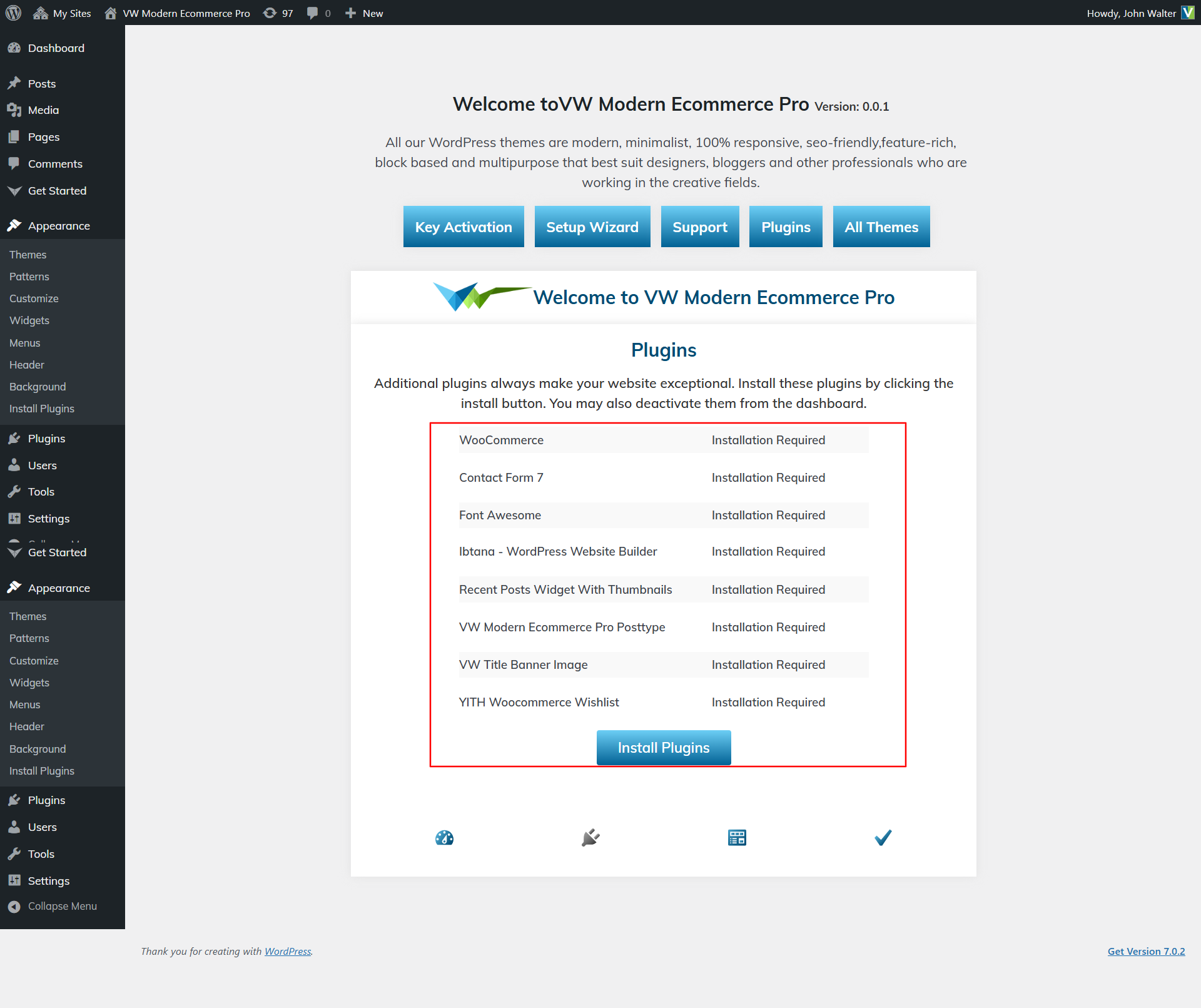Click Installation Required in YITH Woocommerce Wishlist row
Viewport: 1201px width, 1008px height.
coord(768,702)
